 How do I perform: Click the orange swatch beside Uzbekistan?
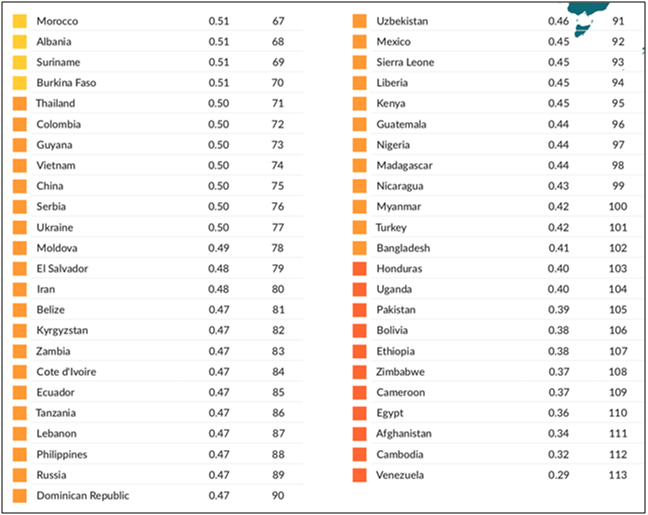click(359, 21)
